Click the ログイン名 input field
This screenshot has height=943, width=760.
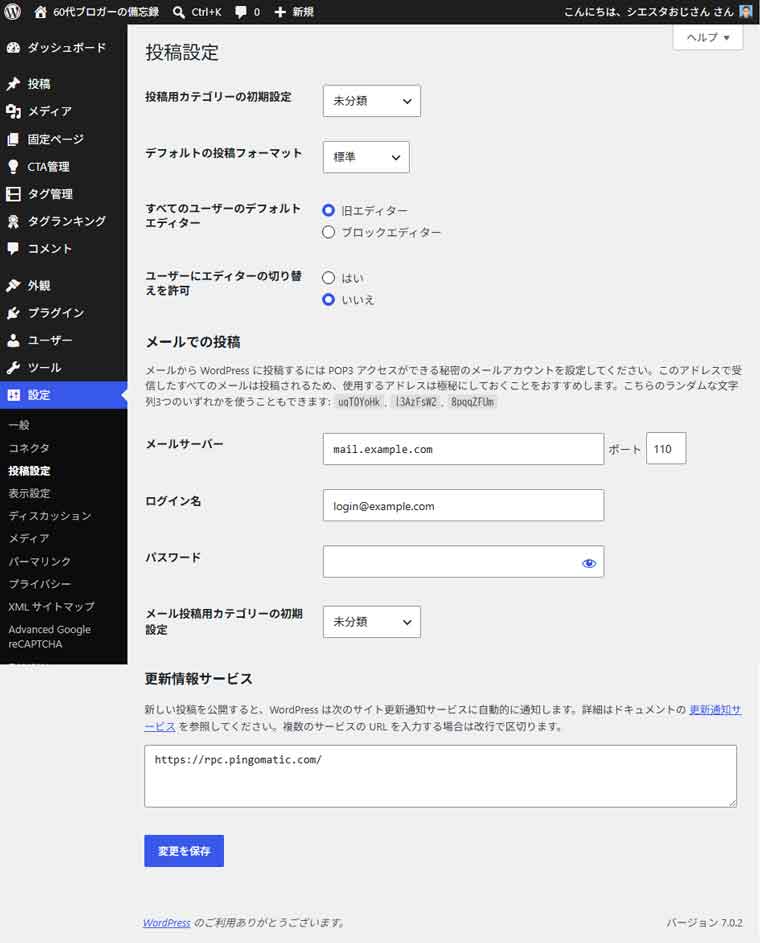pos(463,506)
